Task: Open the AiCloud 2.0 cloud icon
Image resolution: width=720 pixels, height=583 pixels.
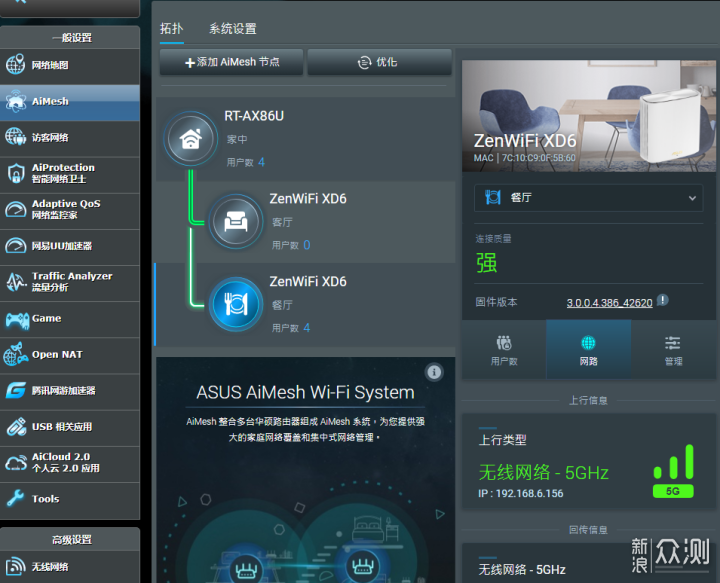Action: (16, 463)
